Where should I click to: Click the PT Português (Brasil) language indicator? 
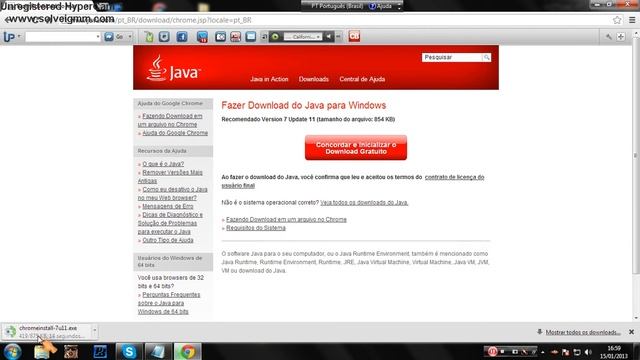(x=337, y=6)
